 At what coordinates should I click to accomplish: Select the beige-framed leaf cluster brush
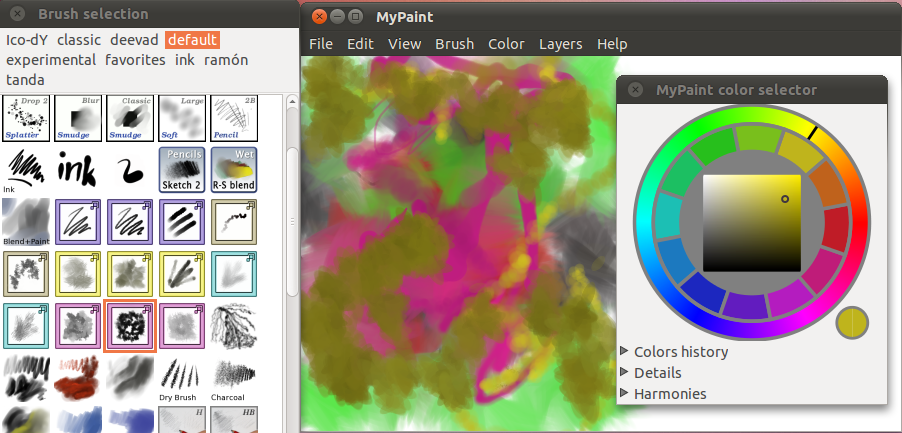click(x=26, y=274)
